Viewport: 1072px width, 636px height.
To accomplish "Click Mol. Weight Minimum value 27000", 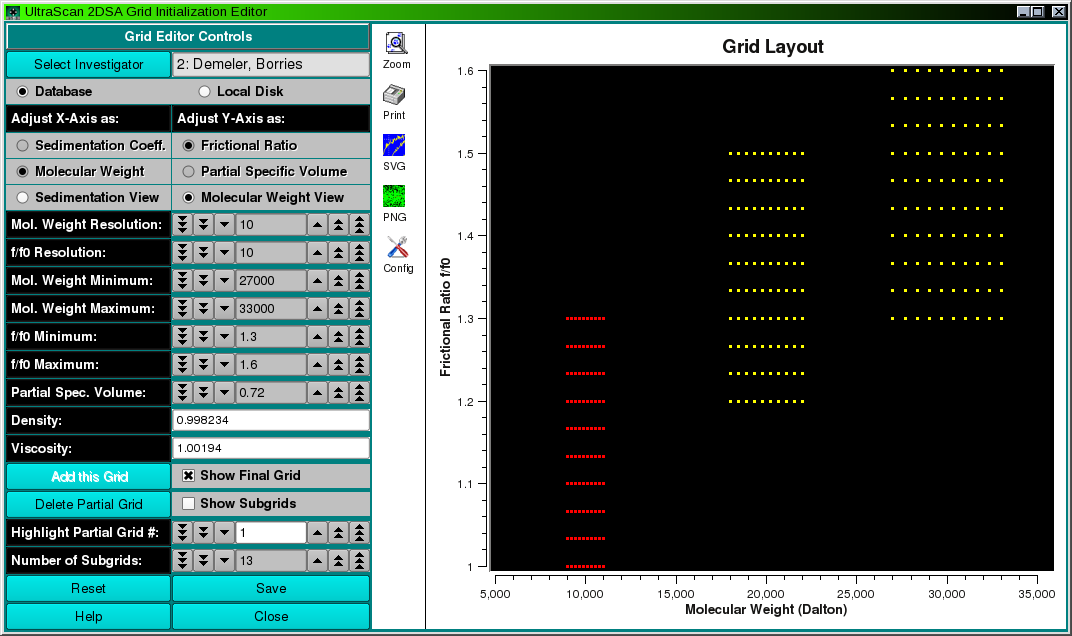I will tap(271, 280).
